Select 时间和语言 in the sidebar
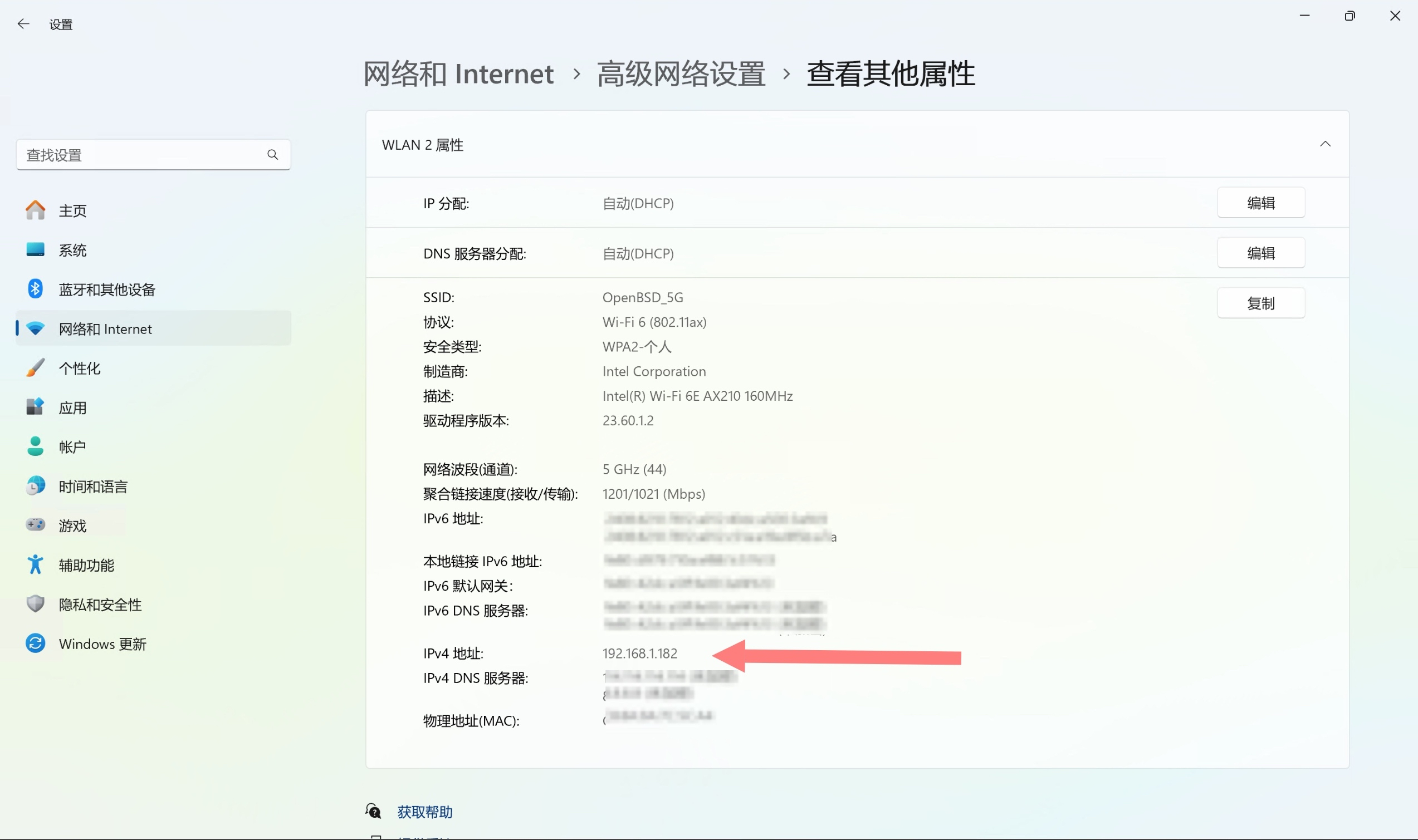 [x=94, y=486]
